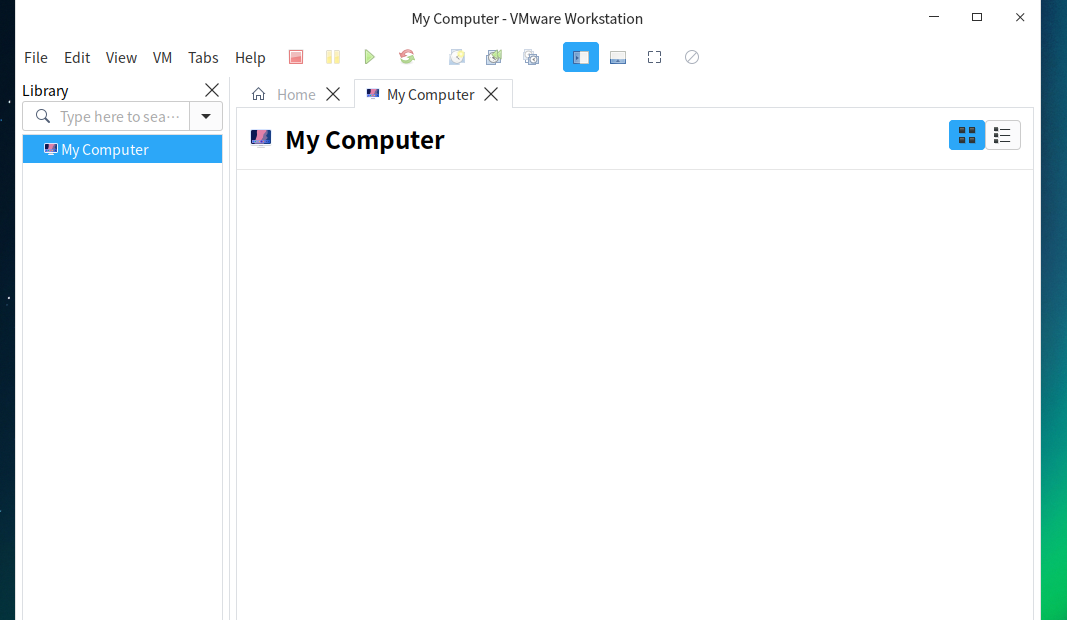Click the Revert to Snapshot icon
The height and width of the screenshot is (620, 1067).
[x=493, y=57]
